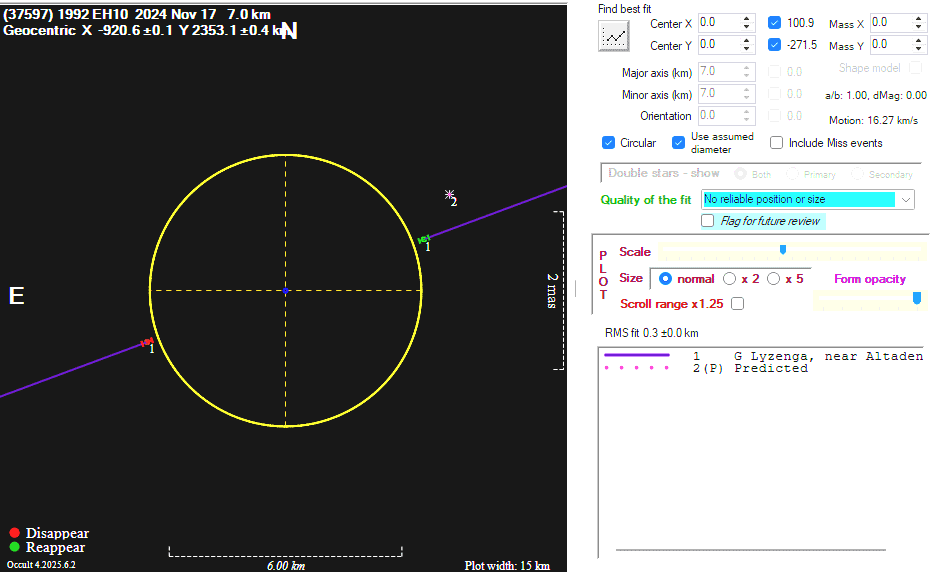Check Flag for future review
Screen dimensions: 942x574
point(708,221)
